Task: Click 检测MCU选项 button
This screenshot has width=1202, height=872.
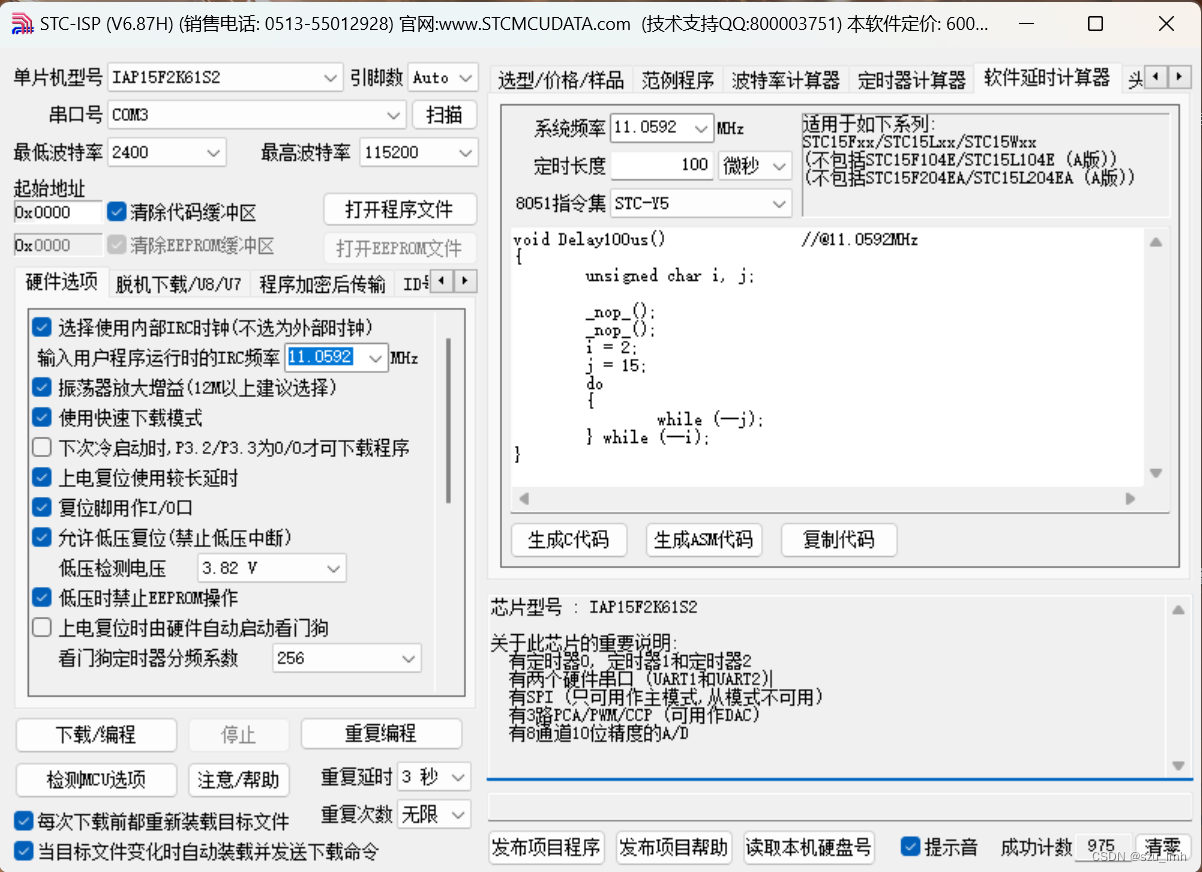Action: pos(96,780)
